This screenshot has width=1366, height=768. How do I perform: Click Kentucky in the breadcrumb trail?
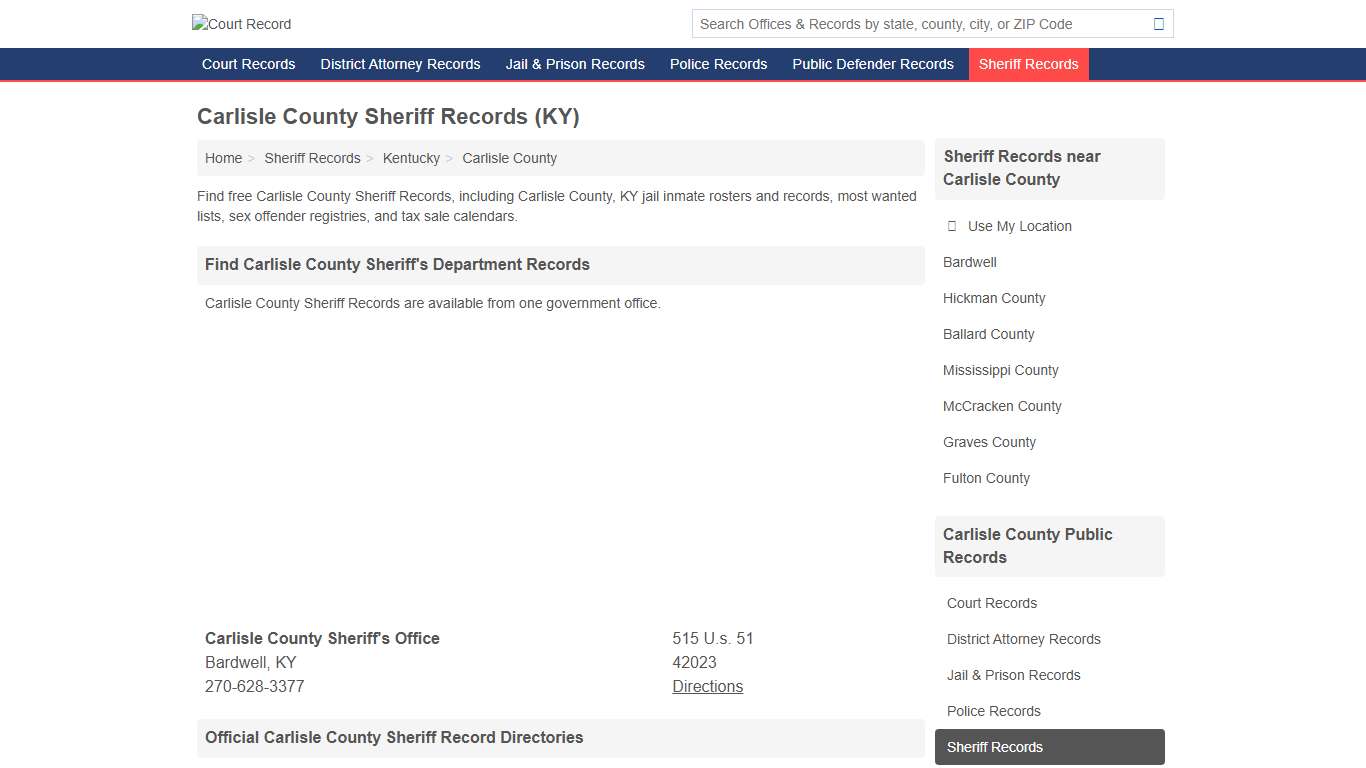[411, 158]
